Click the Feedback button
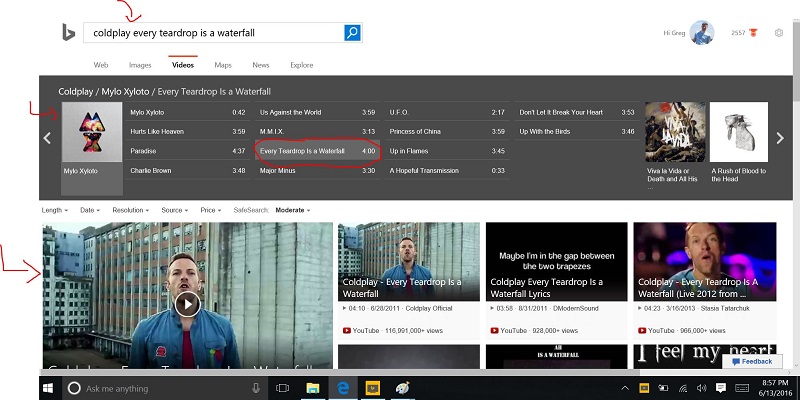The width and height of the screenshot is (800, 400). pos(752,361)
